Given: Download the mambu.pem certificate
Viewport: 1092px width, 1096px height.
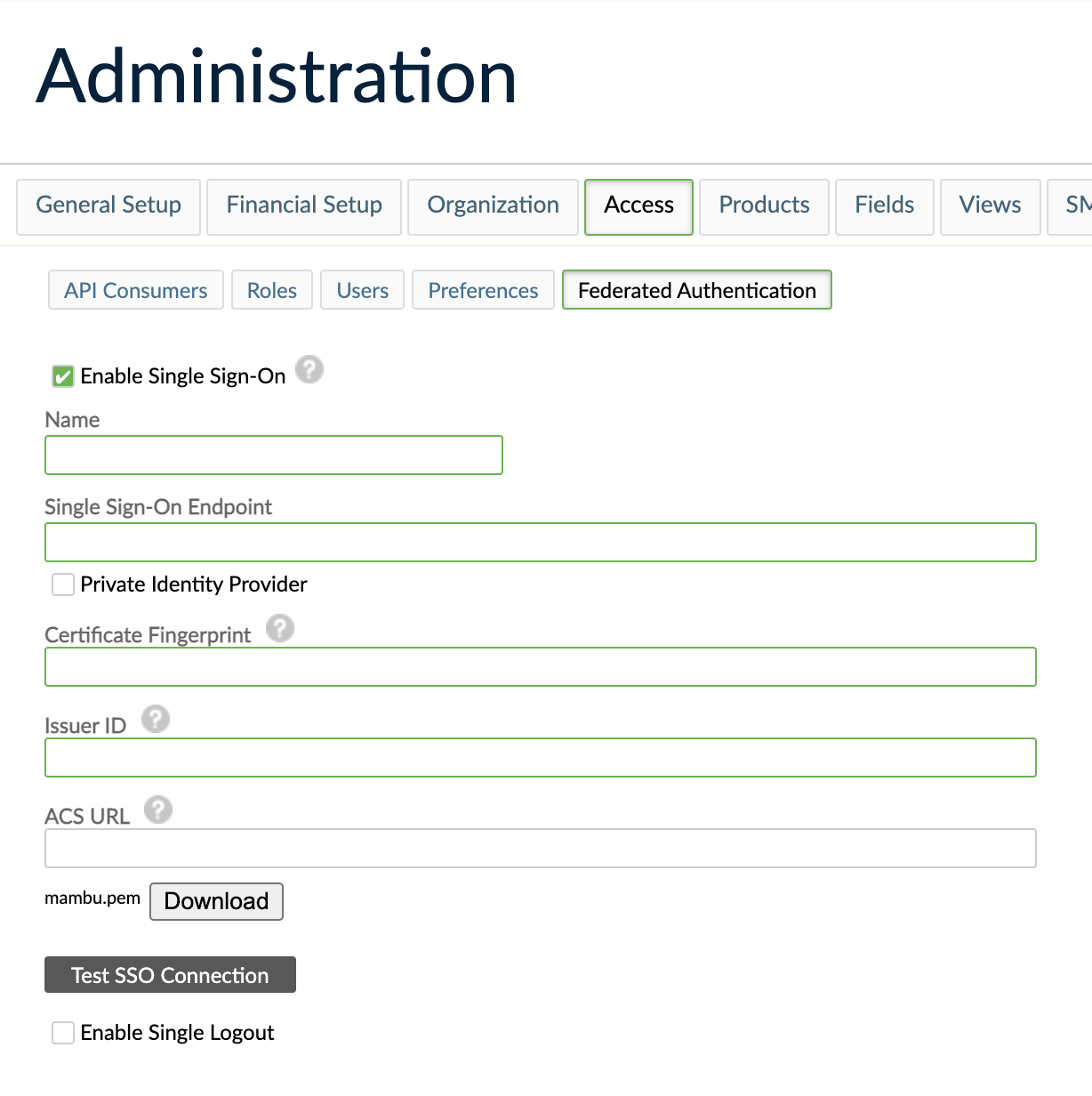Looking at the screenshot, I should point(216,901).
